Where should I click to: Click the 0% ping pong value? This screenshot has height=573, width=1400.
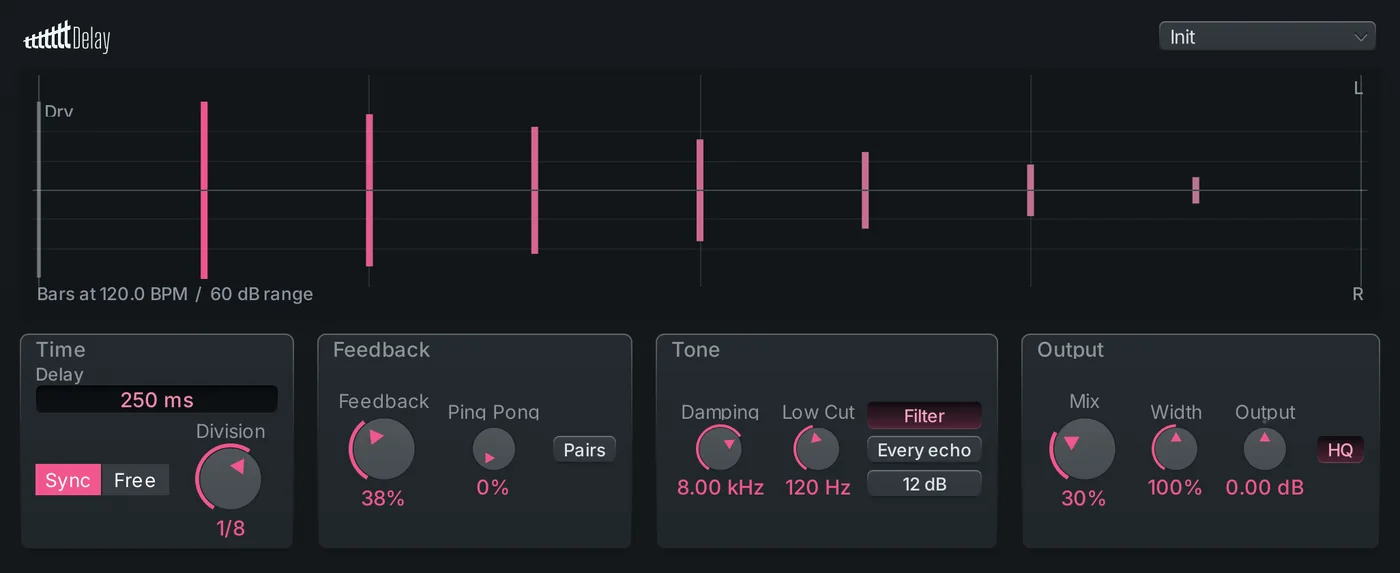point(493,488)
